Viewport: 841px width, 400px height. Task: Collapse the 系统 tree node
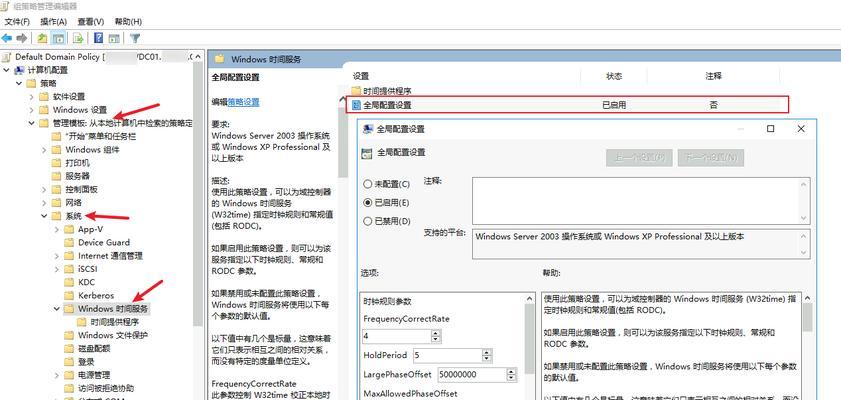pos(44,216)
